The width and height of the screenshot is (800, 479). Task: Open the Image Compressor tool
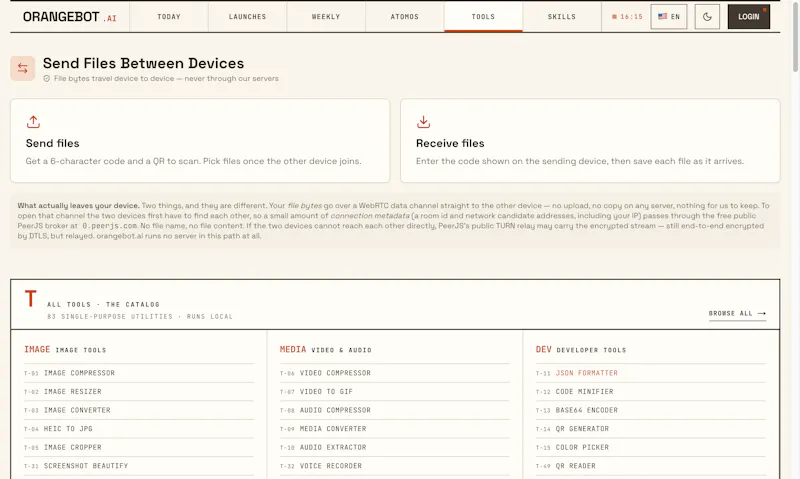click(x=139, y=373)
